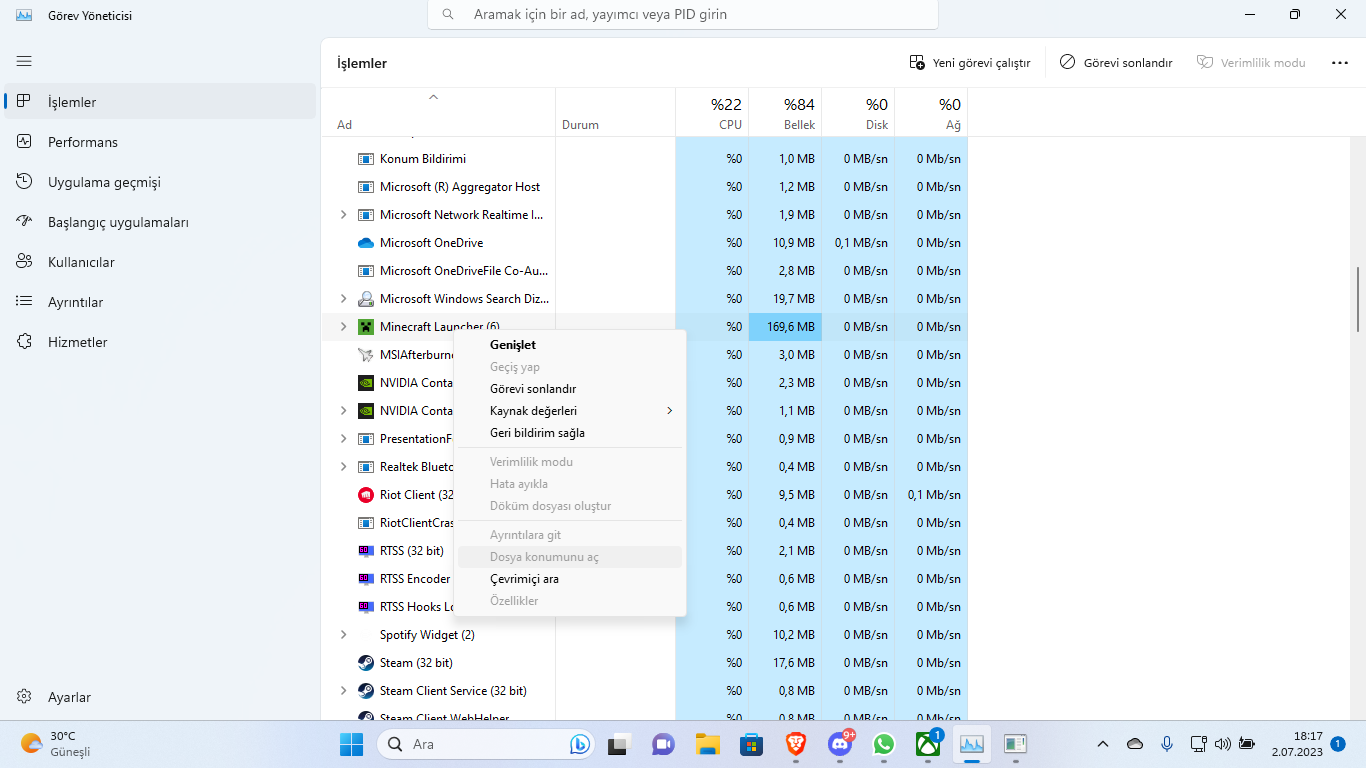Select the RiotClientCras process name
This screenshot has width=1366, height=768.
point(417,523)
